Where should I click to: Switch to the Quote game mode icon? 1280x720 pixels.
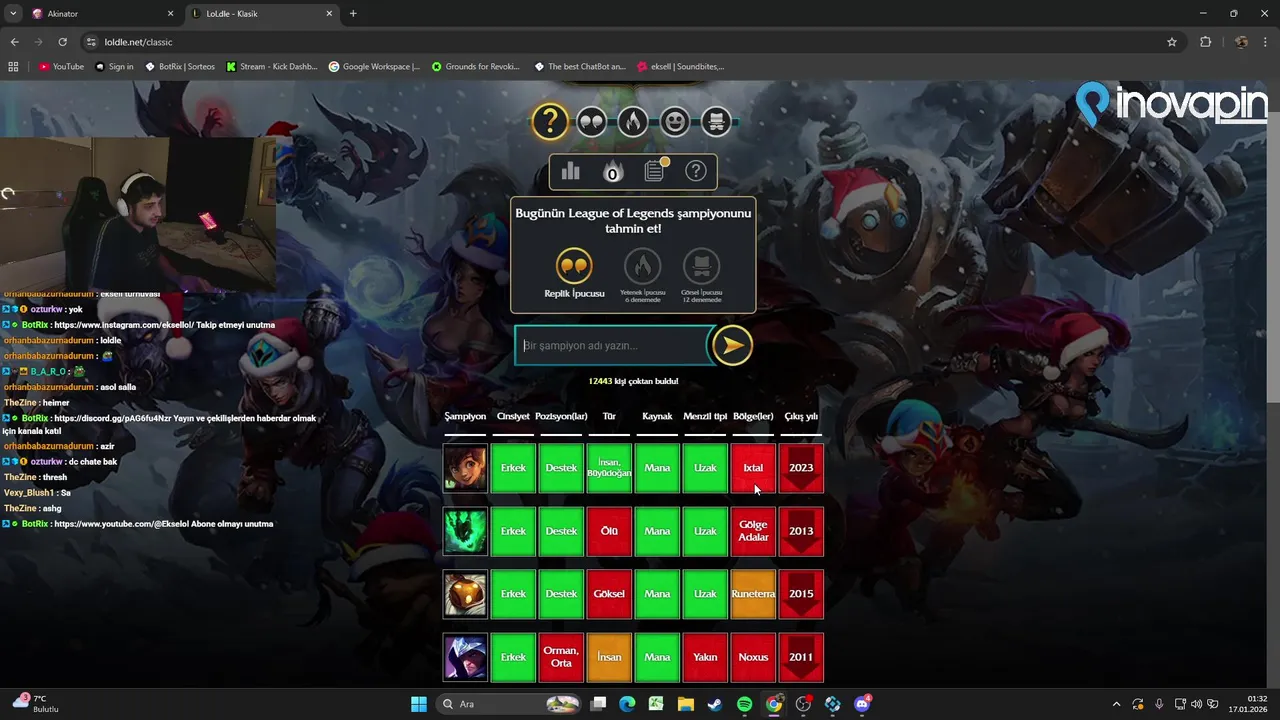591,122
